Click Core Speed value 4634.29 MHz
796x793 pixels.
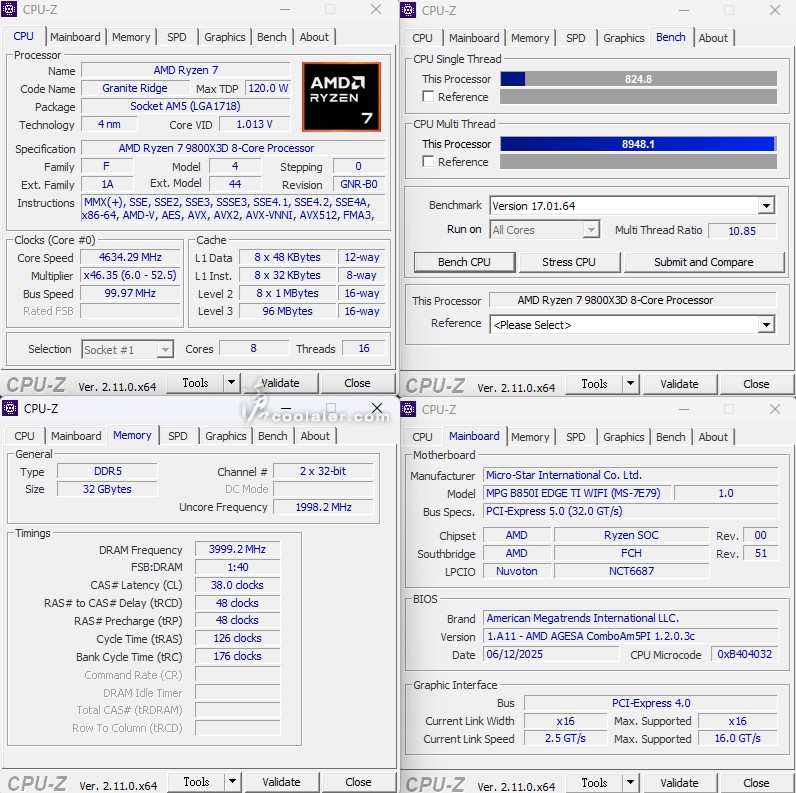(x=130, y=257)
